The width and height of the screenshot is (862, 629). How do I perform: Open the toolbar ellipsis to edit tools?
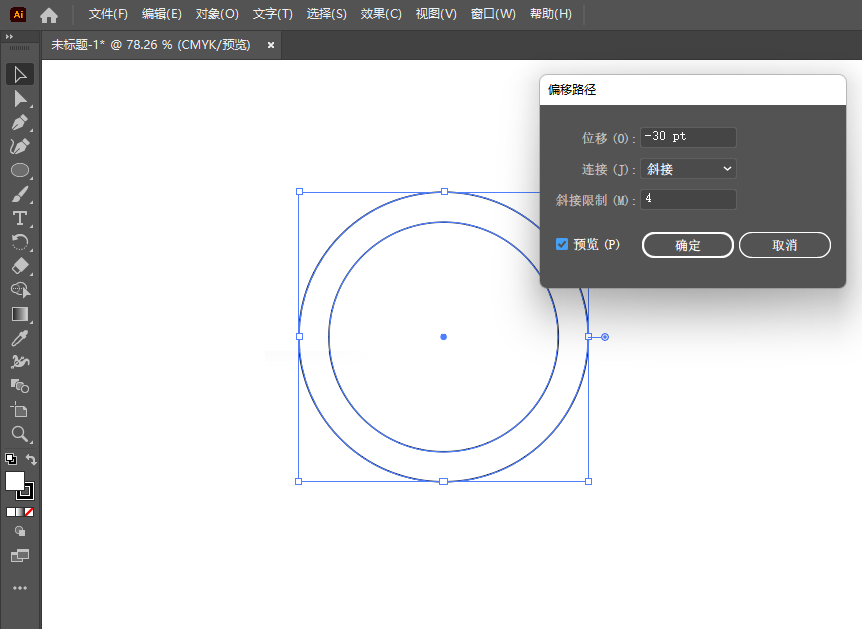[20, 588]
